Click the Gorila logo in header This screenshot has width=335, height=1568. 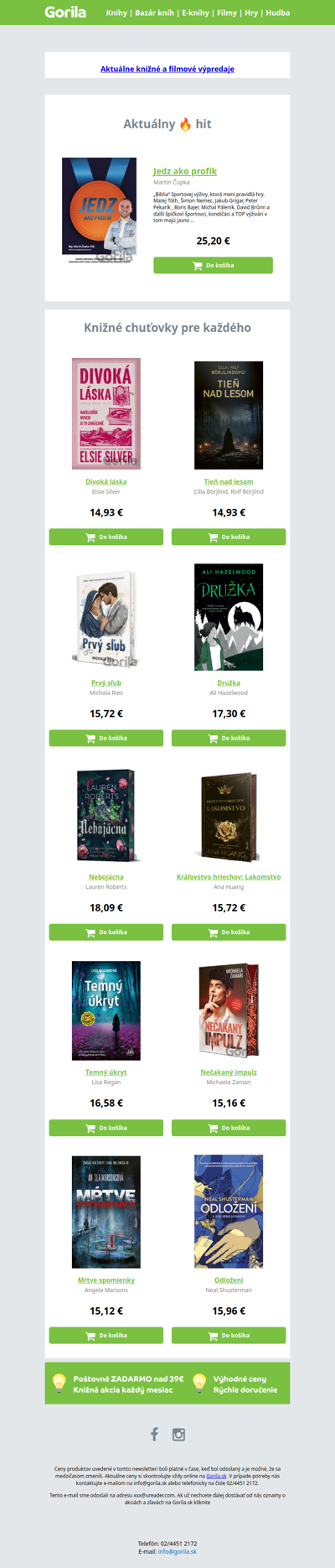point(65,13)
